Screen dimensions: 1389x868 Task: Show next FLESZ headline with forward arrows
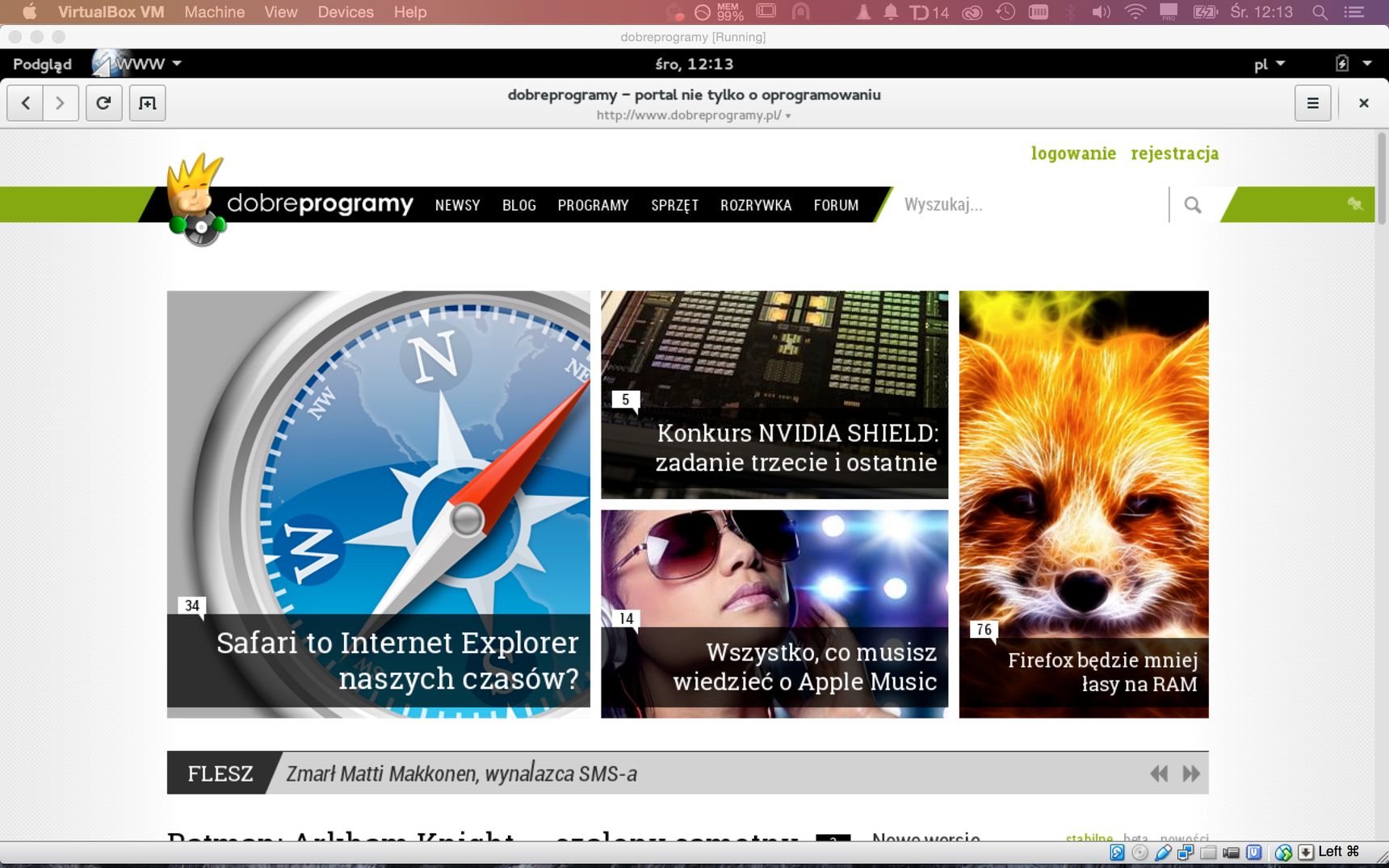click(1191, 774)
